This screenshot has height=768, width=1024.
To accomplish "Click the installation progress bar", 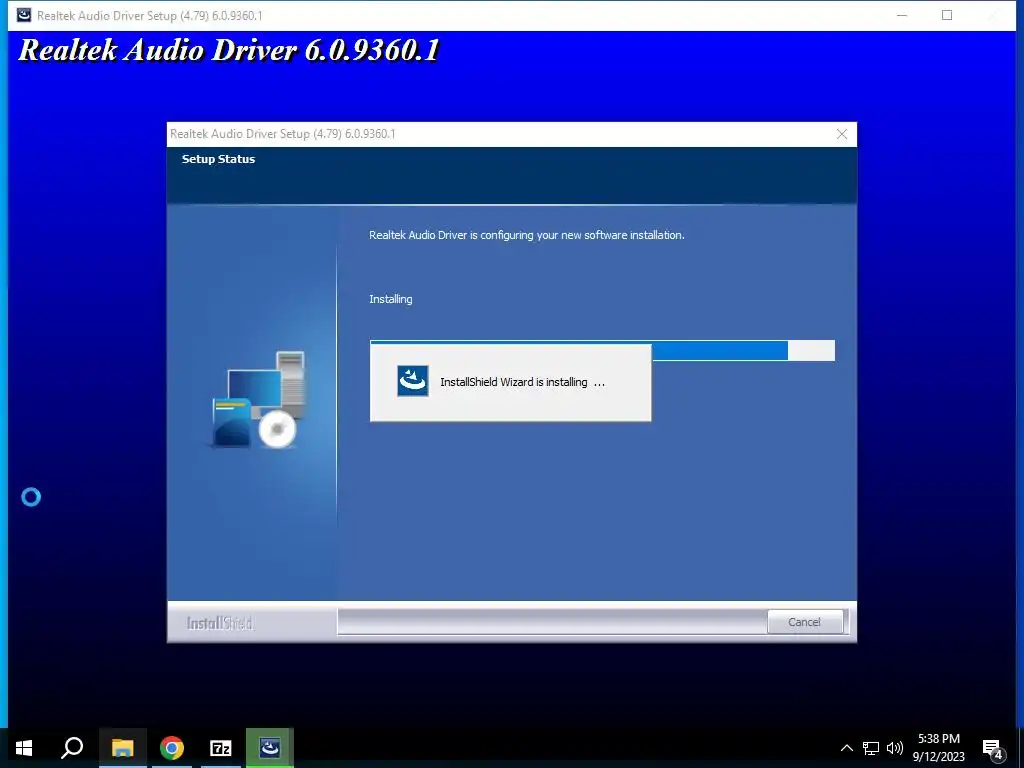I will pyautogui.click(x=602, y=350).
